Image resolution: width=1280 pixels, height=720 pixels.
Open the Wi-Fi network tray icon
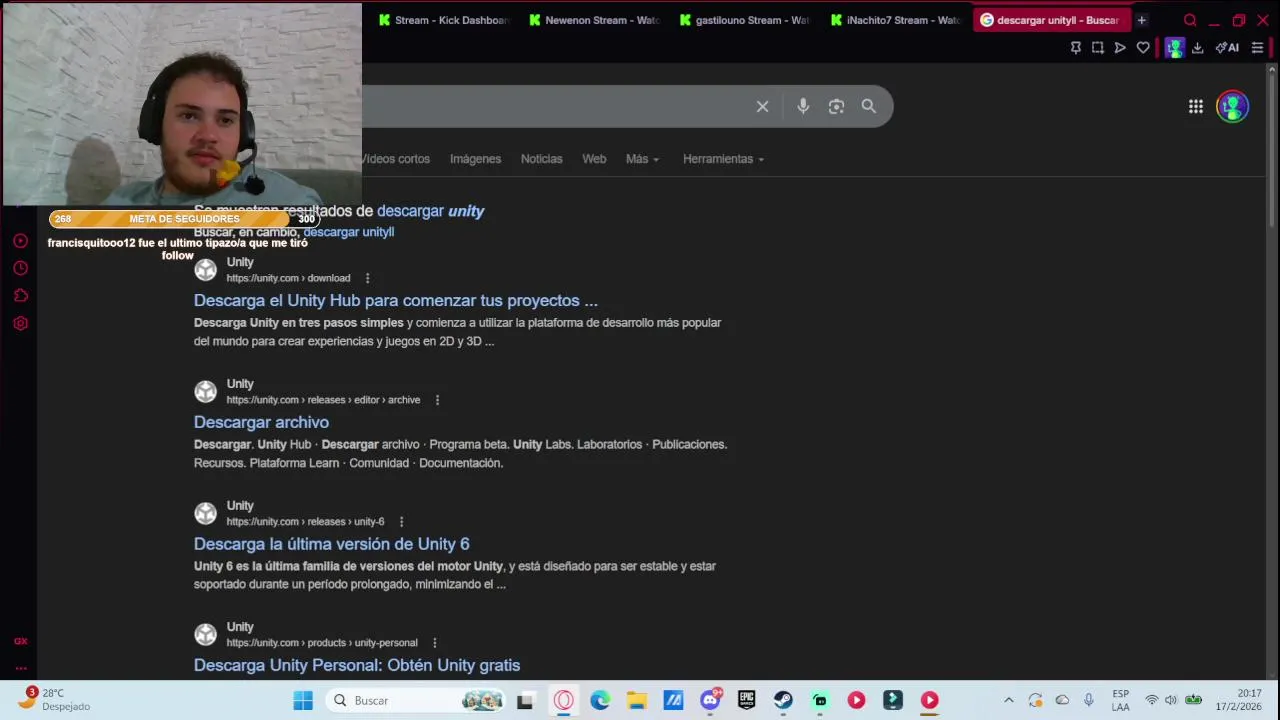pos(1151,701)
